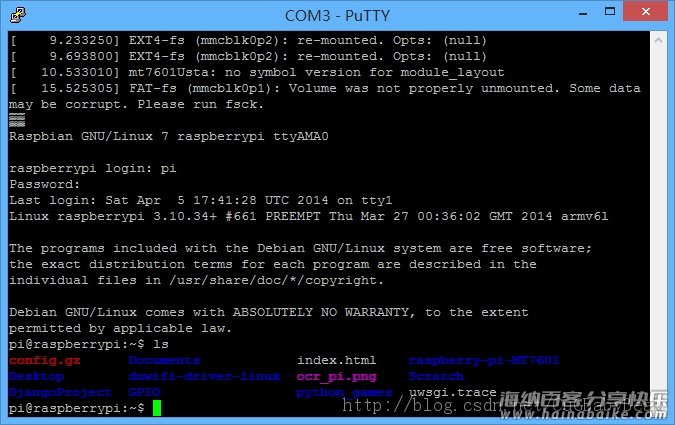Click the raspberrypi login: pi line

click(93, 168)
